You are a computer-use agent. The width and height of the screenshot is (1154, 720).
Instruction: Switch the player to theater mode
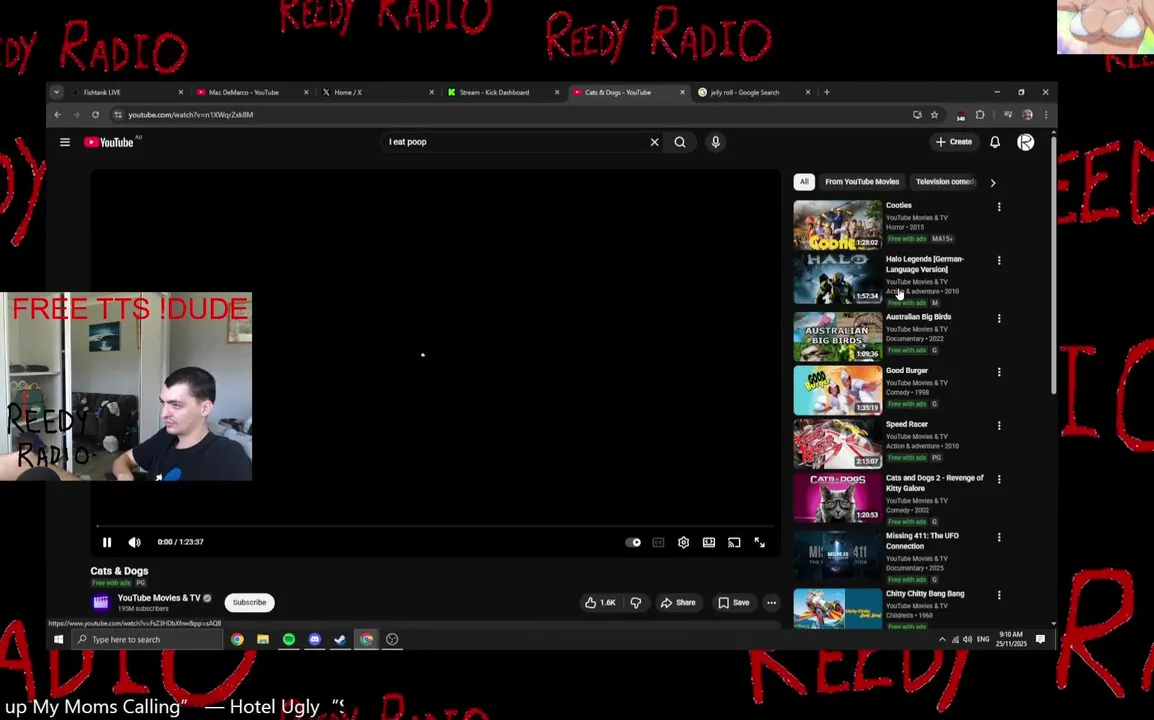click(x=709, y=543)
